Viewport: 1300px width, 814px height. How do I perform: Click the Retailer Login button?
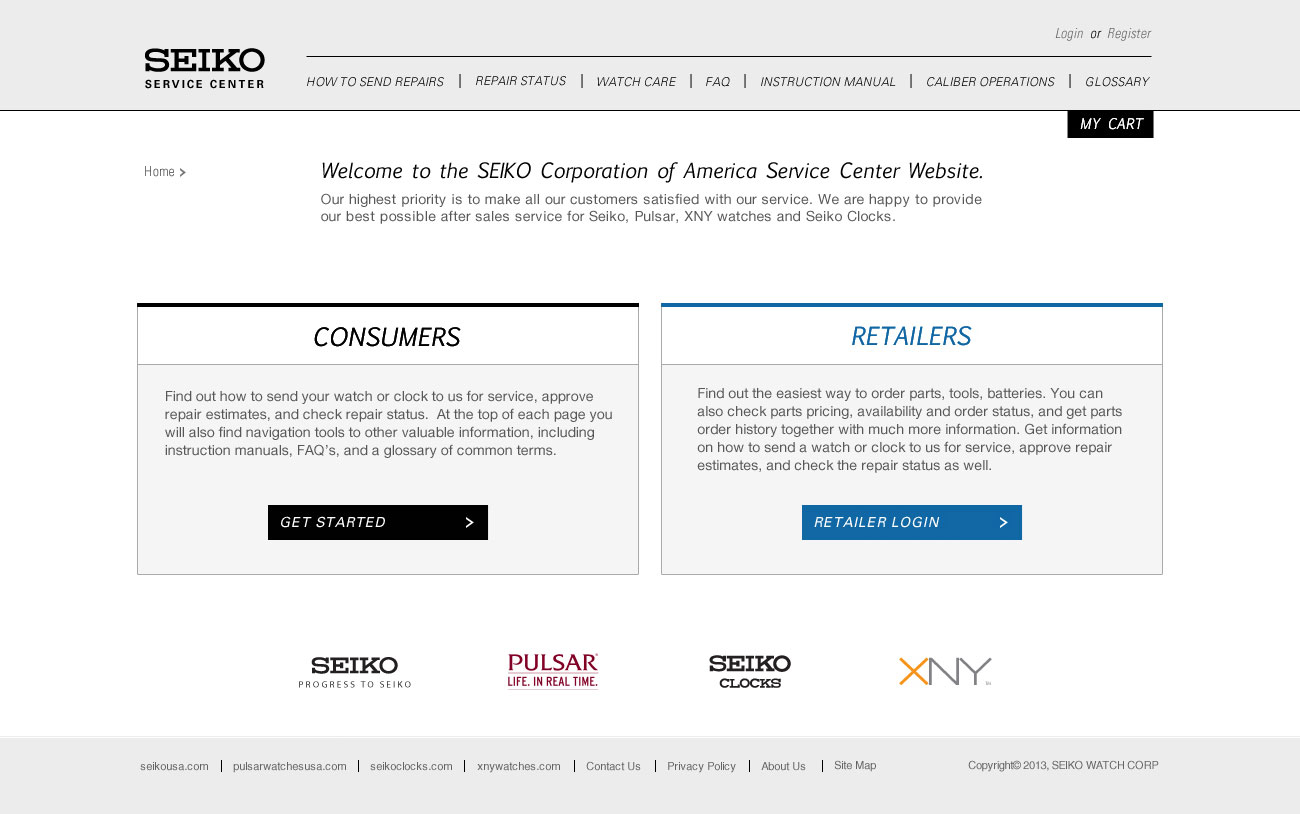(x=912, y=522)
